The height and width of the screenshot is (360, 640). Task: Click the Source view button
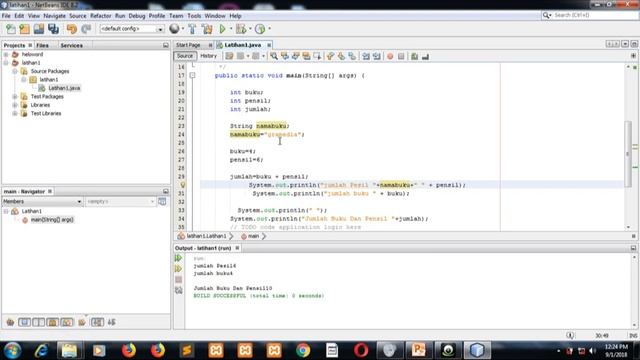tap(184, 56)
